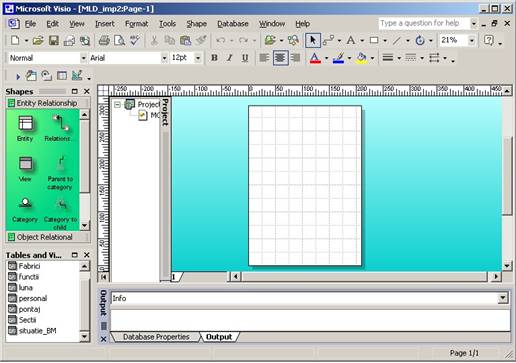The height and width of the screenshot is (363, 516).
Task: Toggle Bold formatting
Action: pos(214,58)
